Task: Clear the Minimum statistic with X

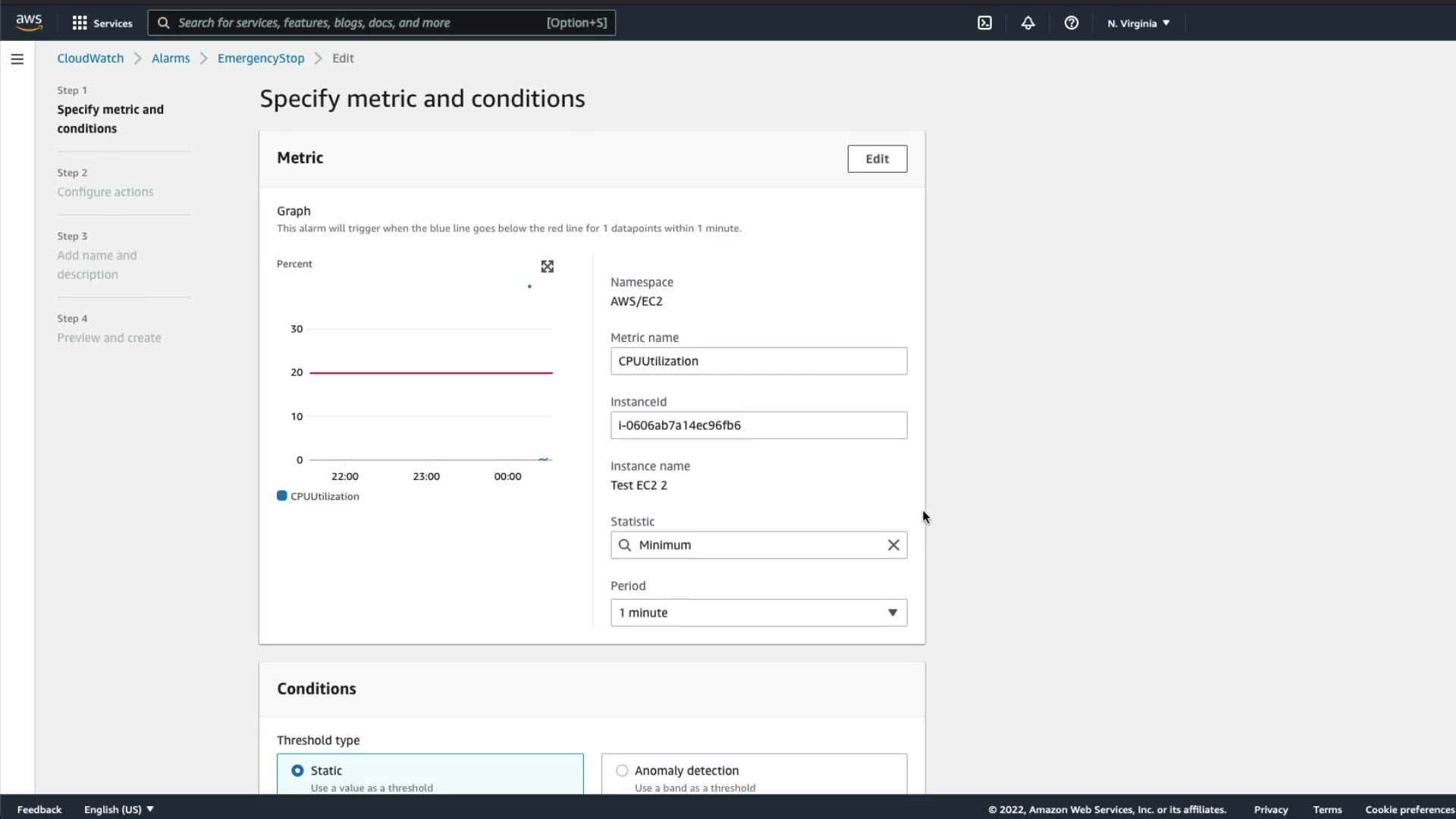Action: point(893,545)
